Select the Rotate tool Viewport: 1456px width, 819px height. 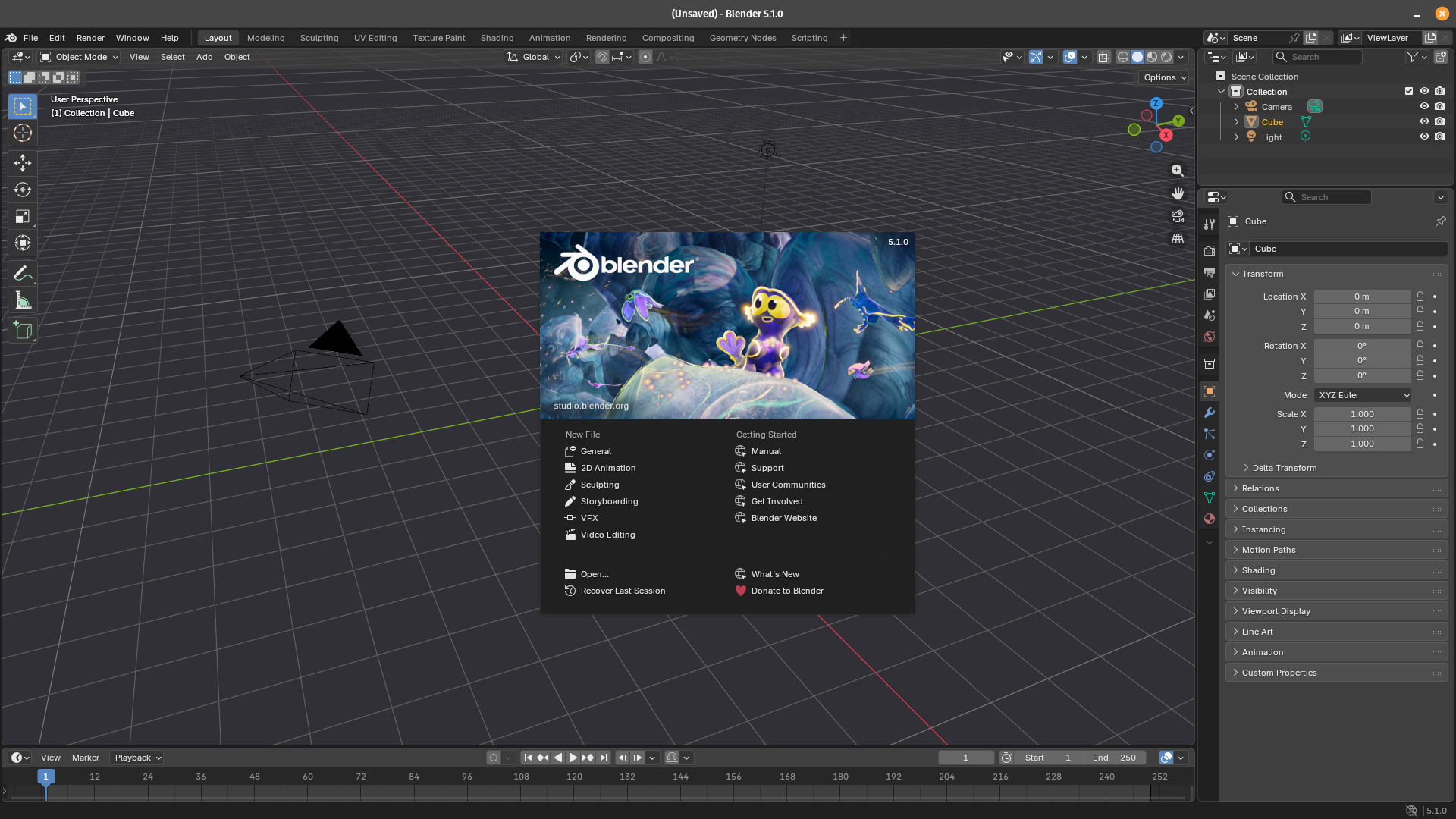pyautogui.click(x=23, y=190)
